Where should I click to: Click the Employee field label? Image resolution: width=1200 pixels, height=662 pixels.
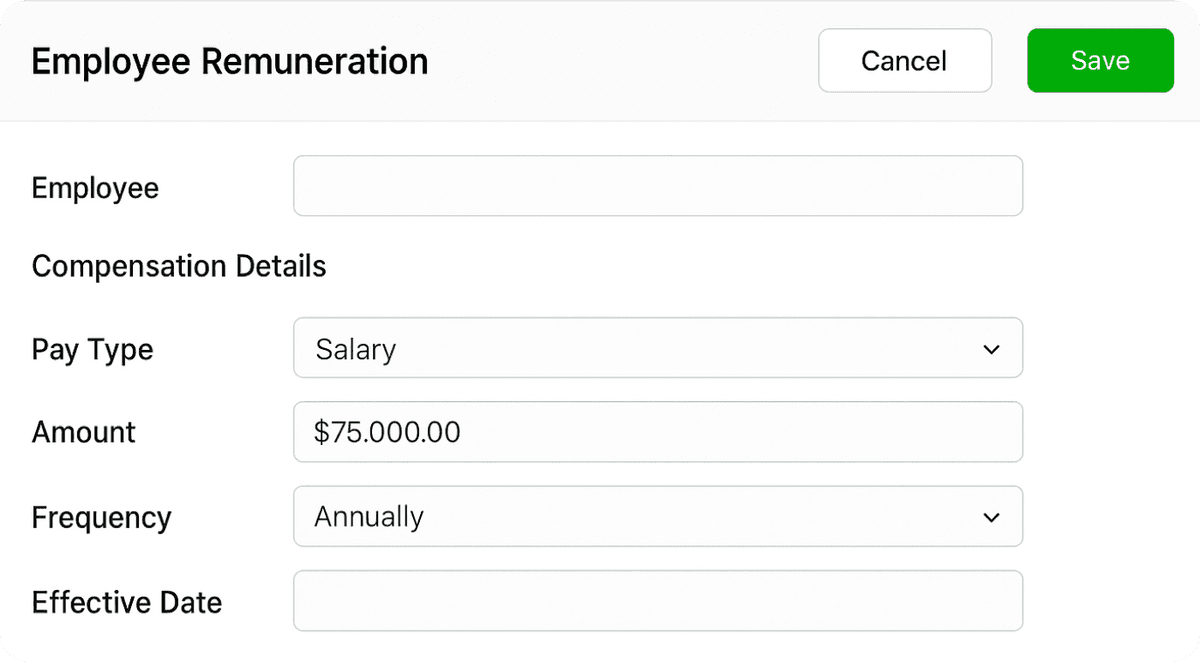95,188
